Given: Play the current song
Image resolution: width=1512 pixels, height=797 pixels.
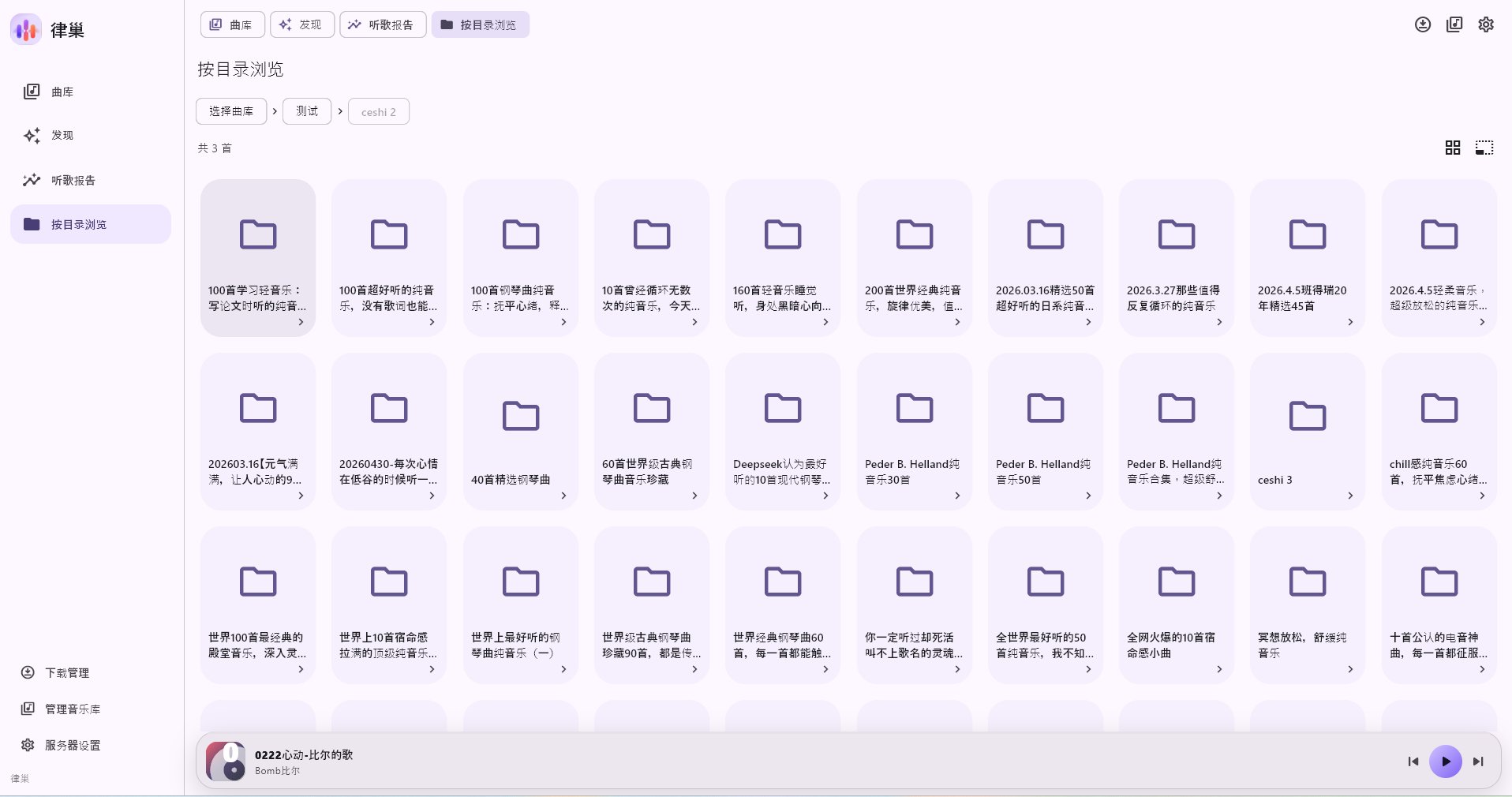Looking at the screenshot, I should [1446, 761].
